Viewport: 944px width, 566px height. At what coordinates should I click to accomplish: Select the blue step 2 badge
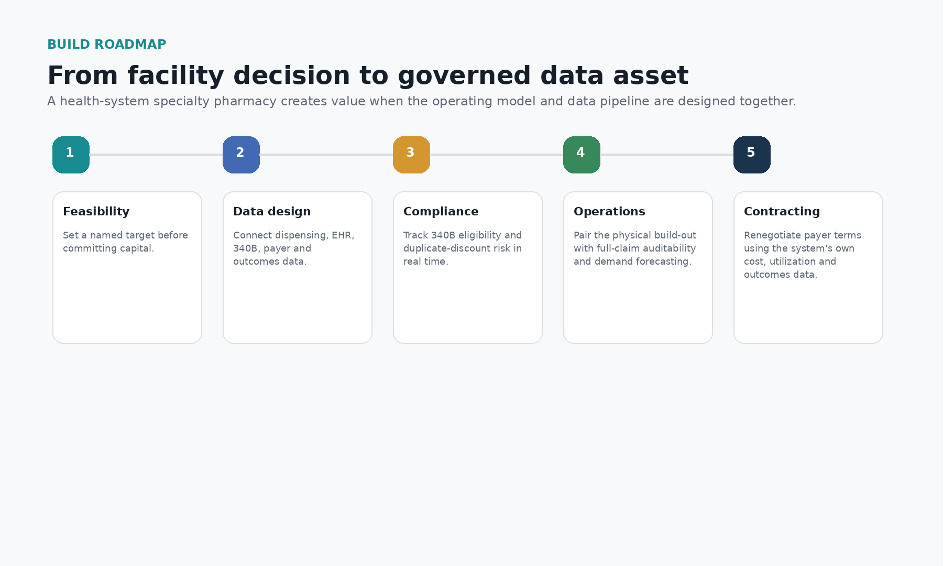click(x=241, y=155)
